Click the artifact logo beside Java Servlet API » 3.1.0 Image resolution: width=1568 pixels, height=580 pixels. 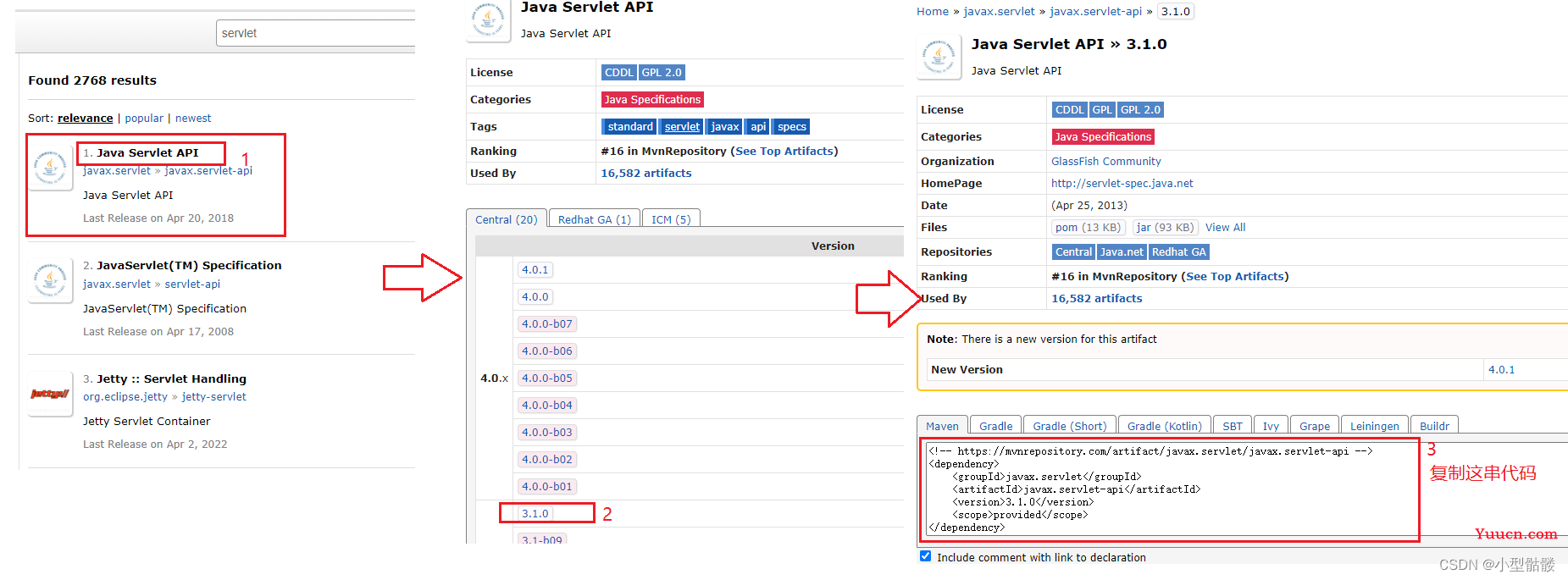tap(939, 57)
